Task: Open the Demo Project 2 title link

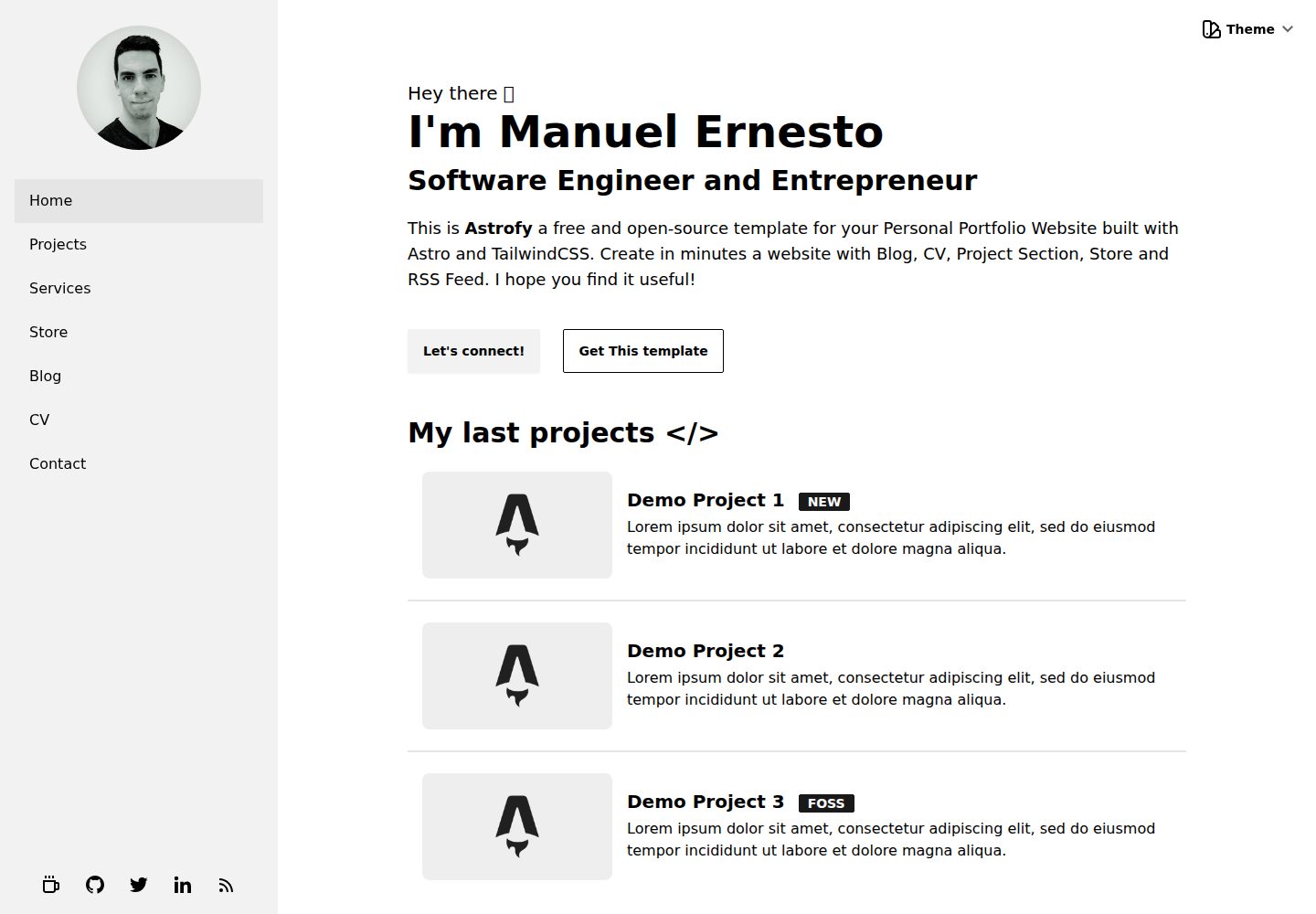Action: (706, 651)
